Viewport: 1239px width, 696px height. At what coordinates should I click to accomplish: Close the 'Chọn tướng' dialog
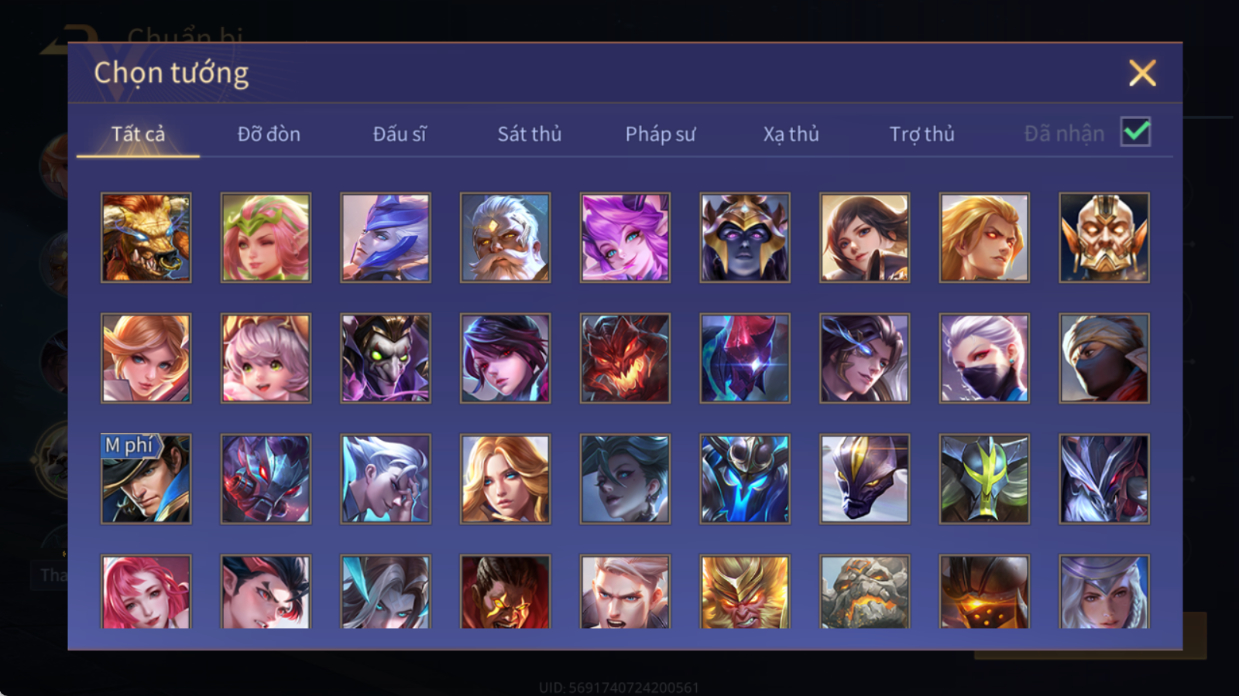click(1142, 73)
